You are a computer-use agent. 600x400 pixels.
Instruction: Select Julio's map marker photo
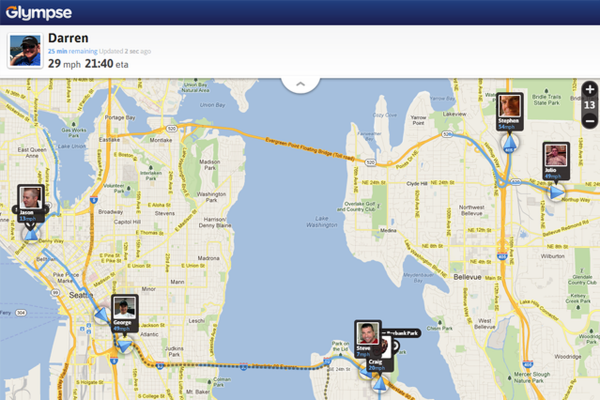tap(556, 155)
